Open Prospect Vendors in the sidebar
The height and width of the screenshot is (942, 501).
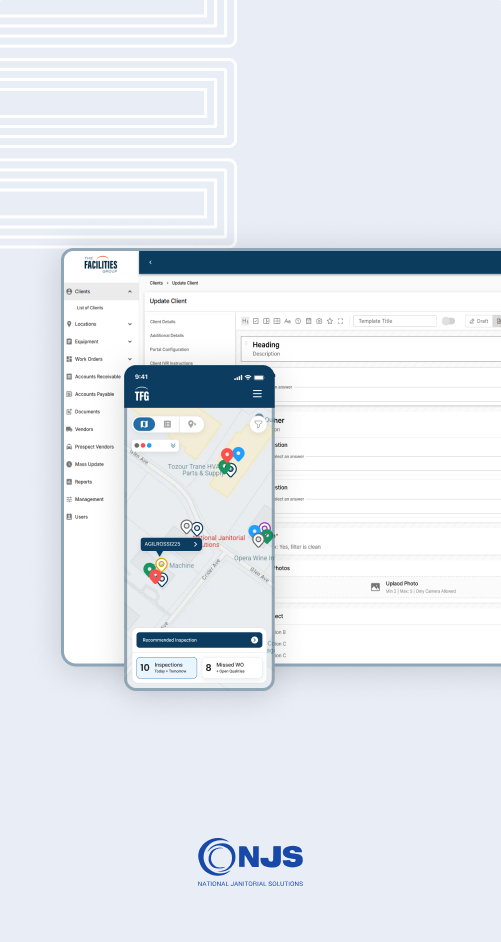(94, 447)
